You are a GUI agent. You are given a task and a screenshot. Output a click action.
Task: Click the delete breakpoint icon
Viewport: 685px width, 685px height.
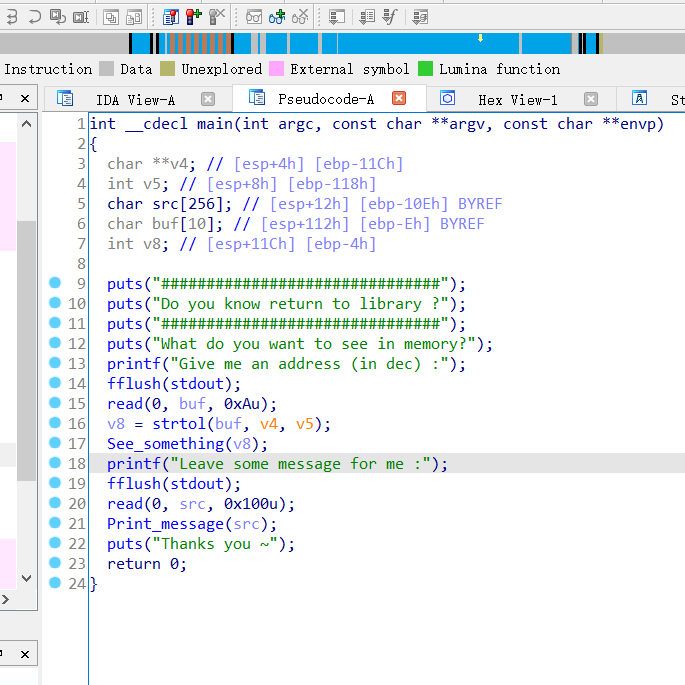pyautogui.click(x=217, y=17)
